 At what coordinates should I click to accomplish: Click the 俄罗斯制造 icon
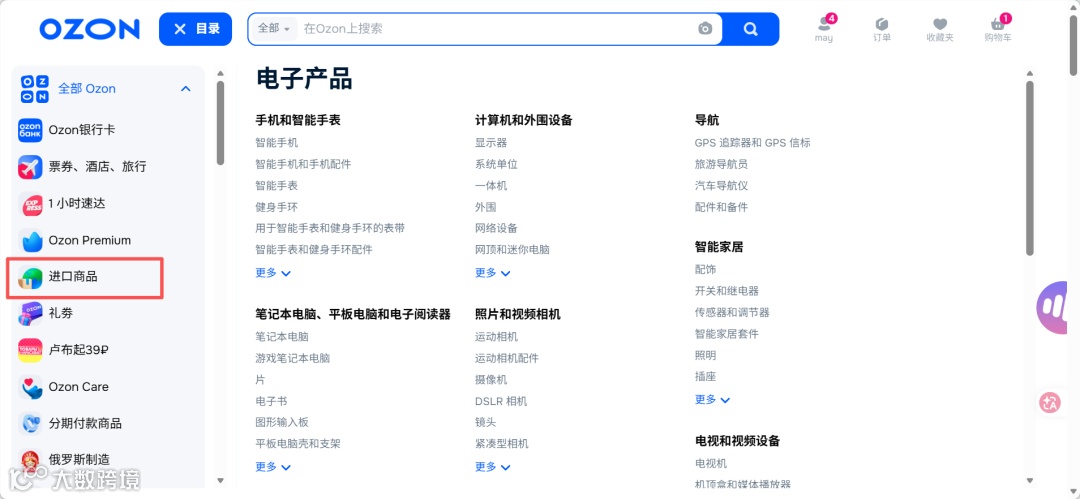[x=30, y=460]
